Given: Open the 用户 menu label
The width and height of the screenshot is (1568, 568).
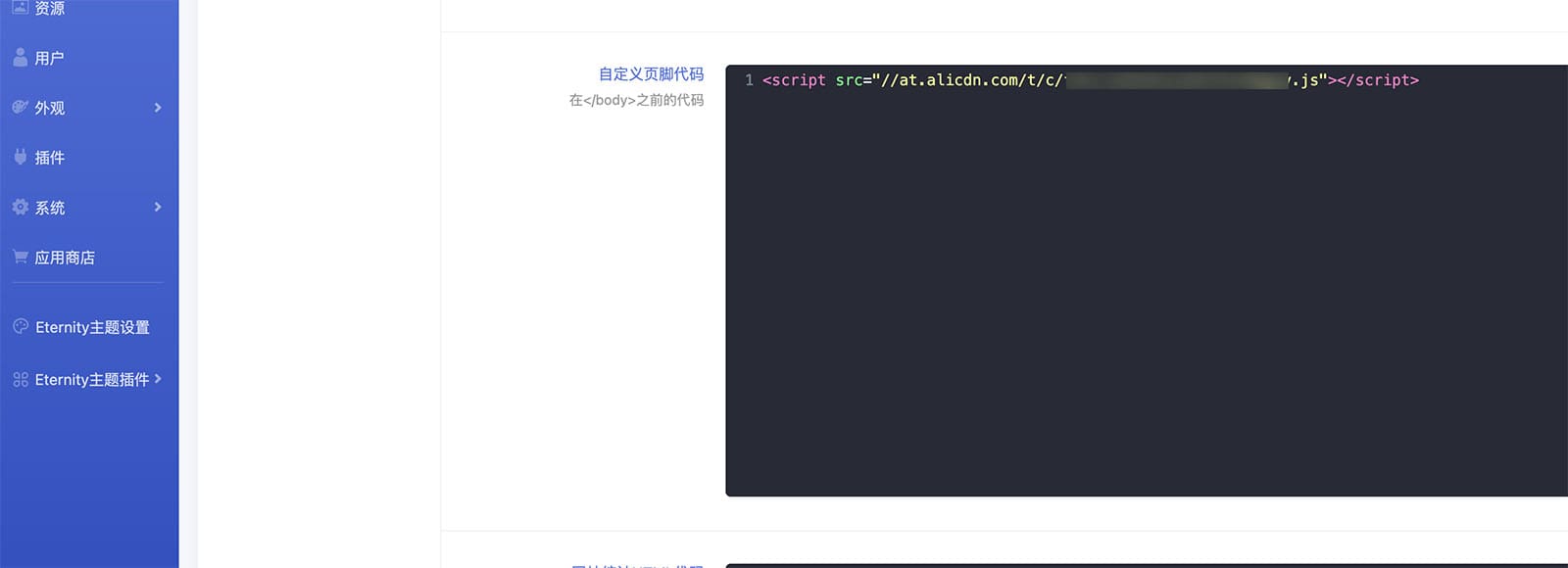Looking at the screenshot, I should point(49,59).
